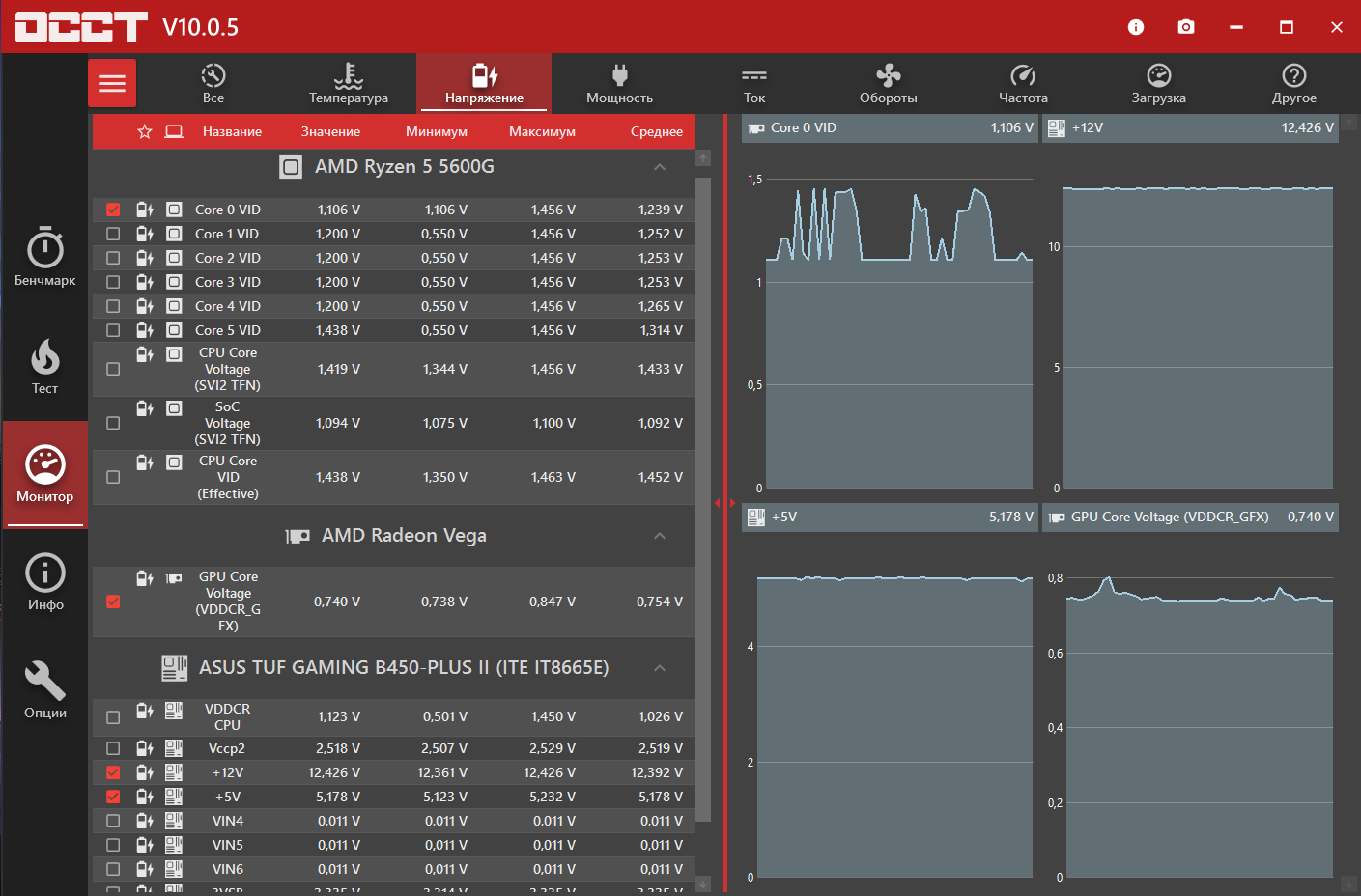Sort by the Максимум column header
Viewport: 1361px width, 896px height.
point(542,131)
